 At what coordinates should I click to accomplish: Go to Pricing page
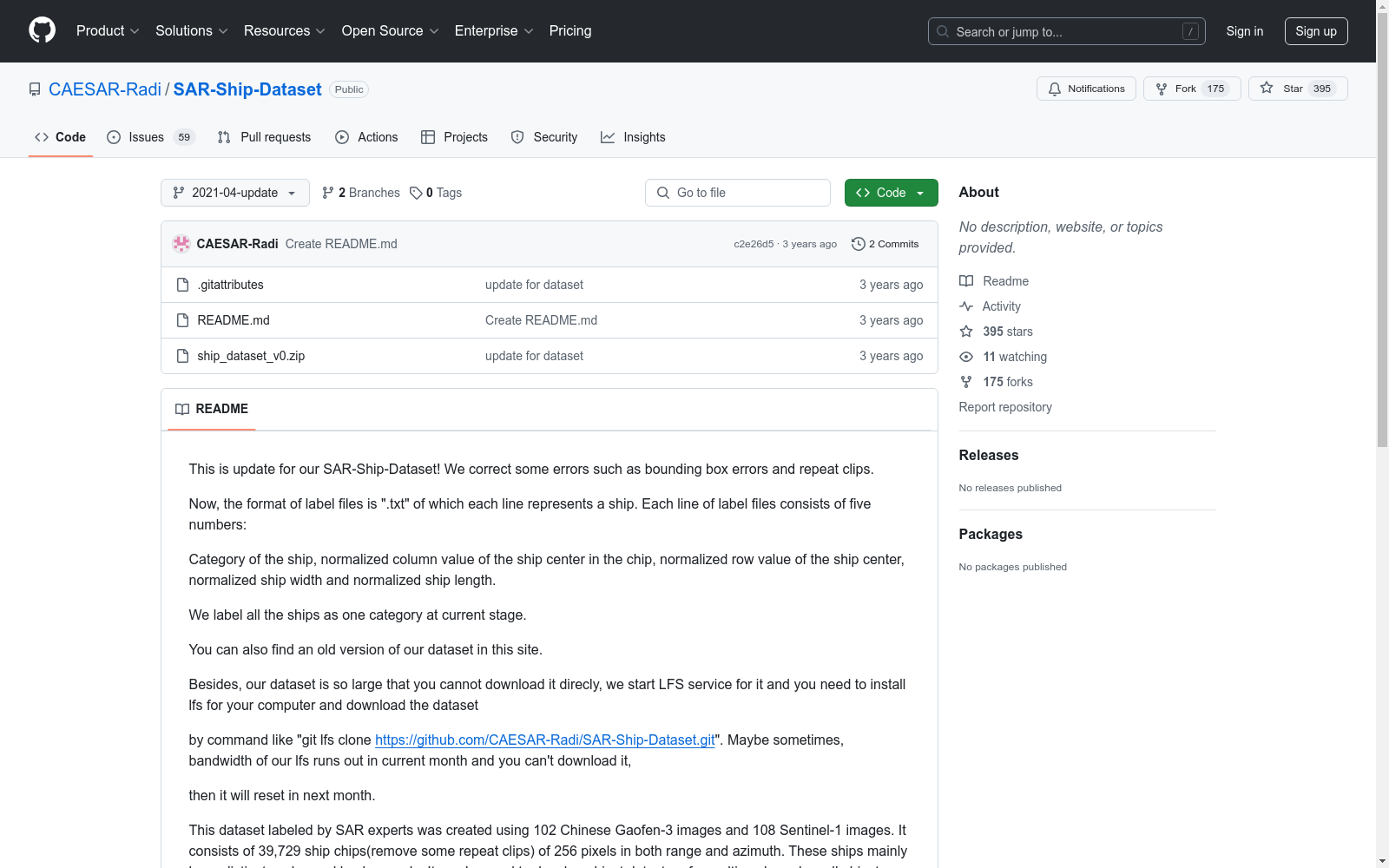pyautogui.click(x=570, y=30)
